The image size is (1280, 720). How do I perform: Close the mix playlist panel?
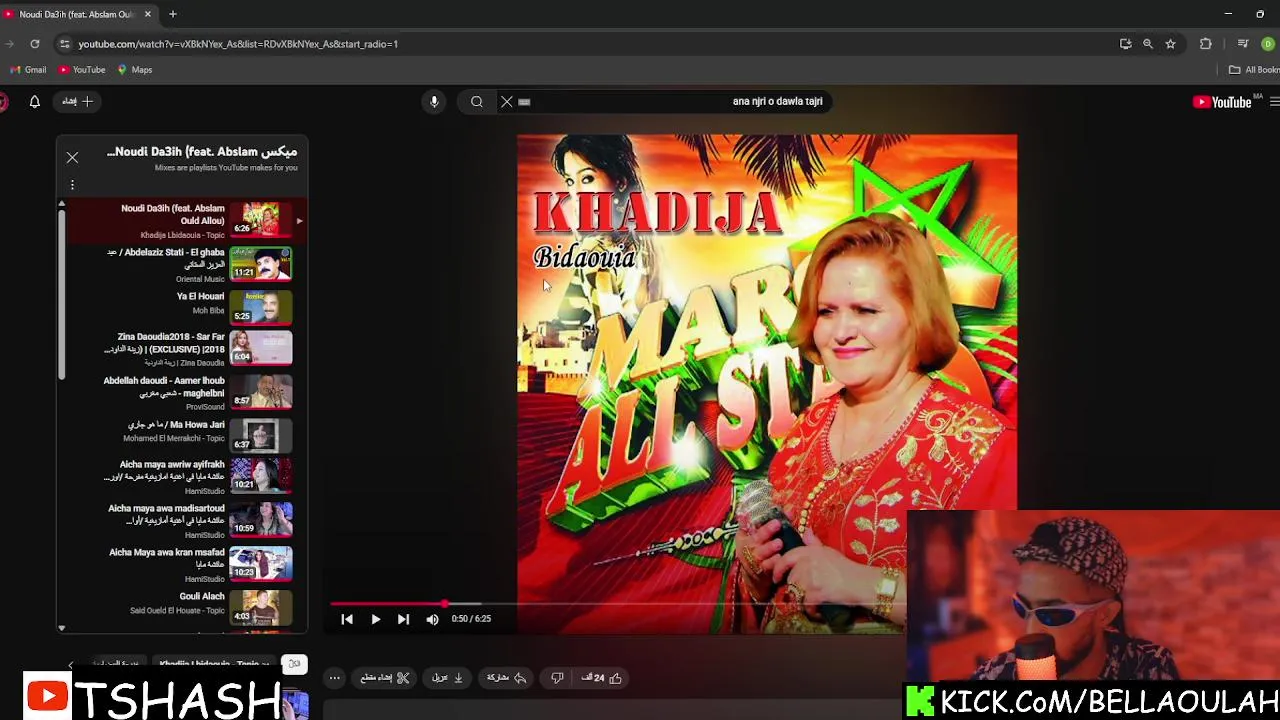tap(72, 157)
